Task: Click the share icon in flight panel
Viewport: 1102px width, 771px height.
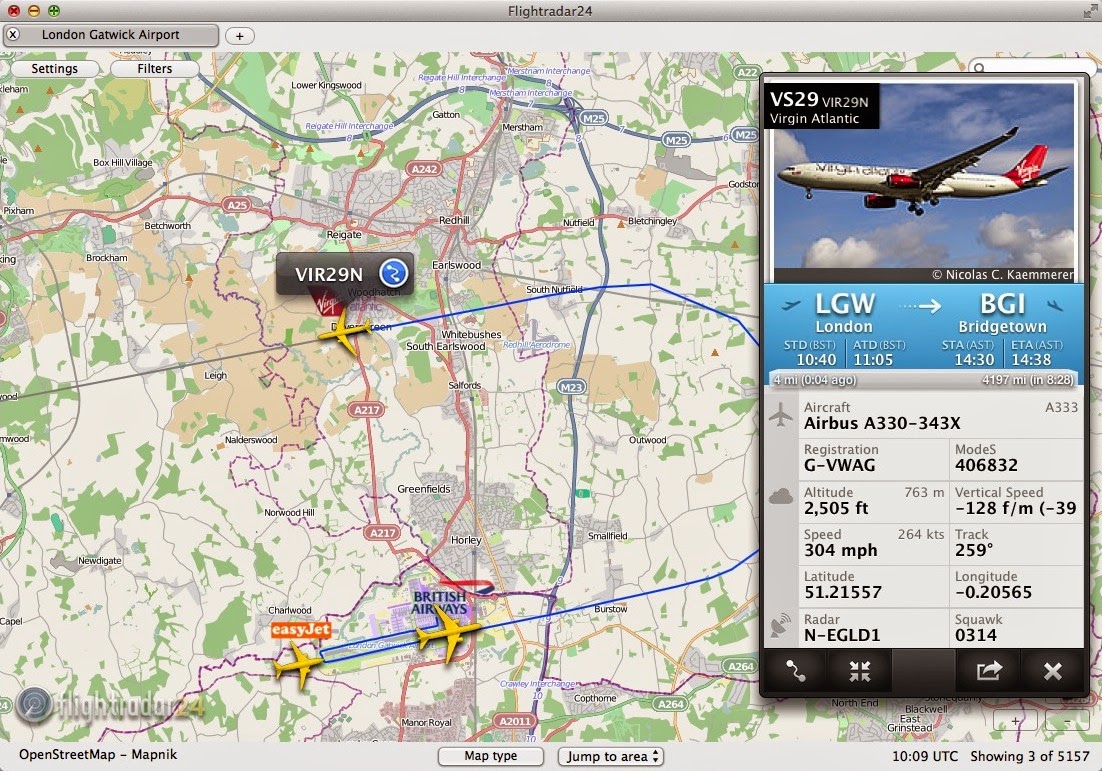Action: (988, 670)
